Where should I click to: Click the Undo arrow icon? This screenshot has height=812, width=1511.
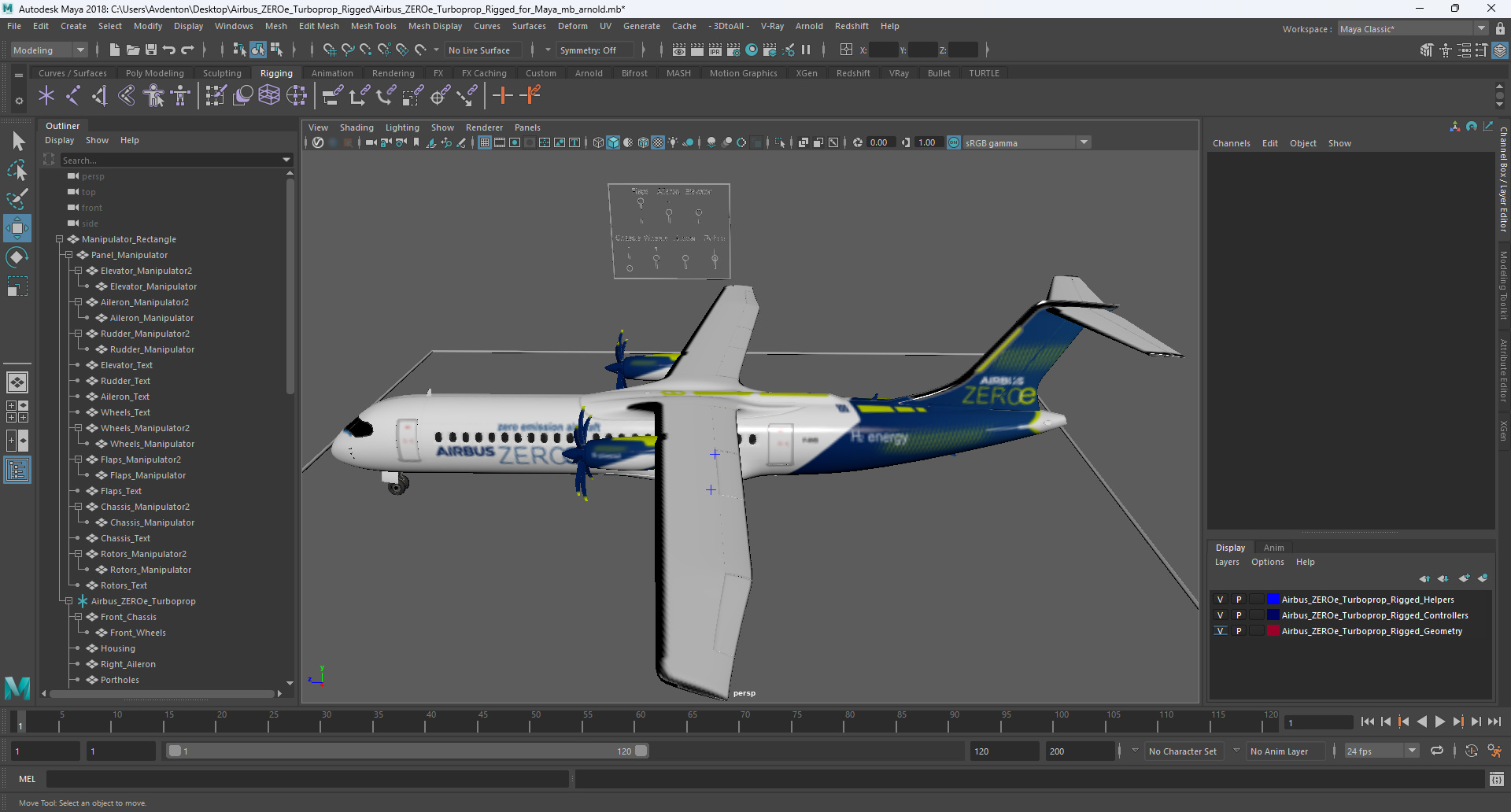(169, 50)
